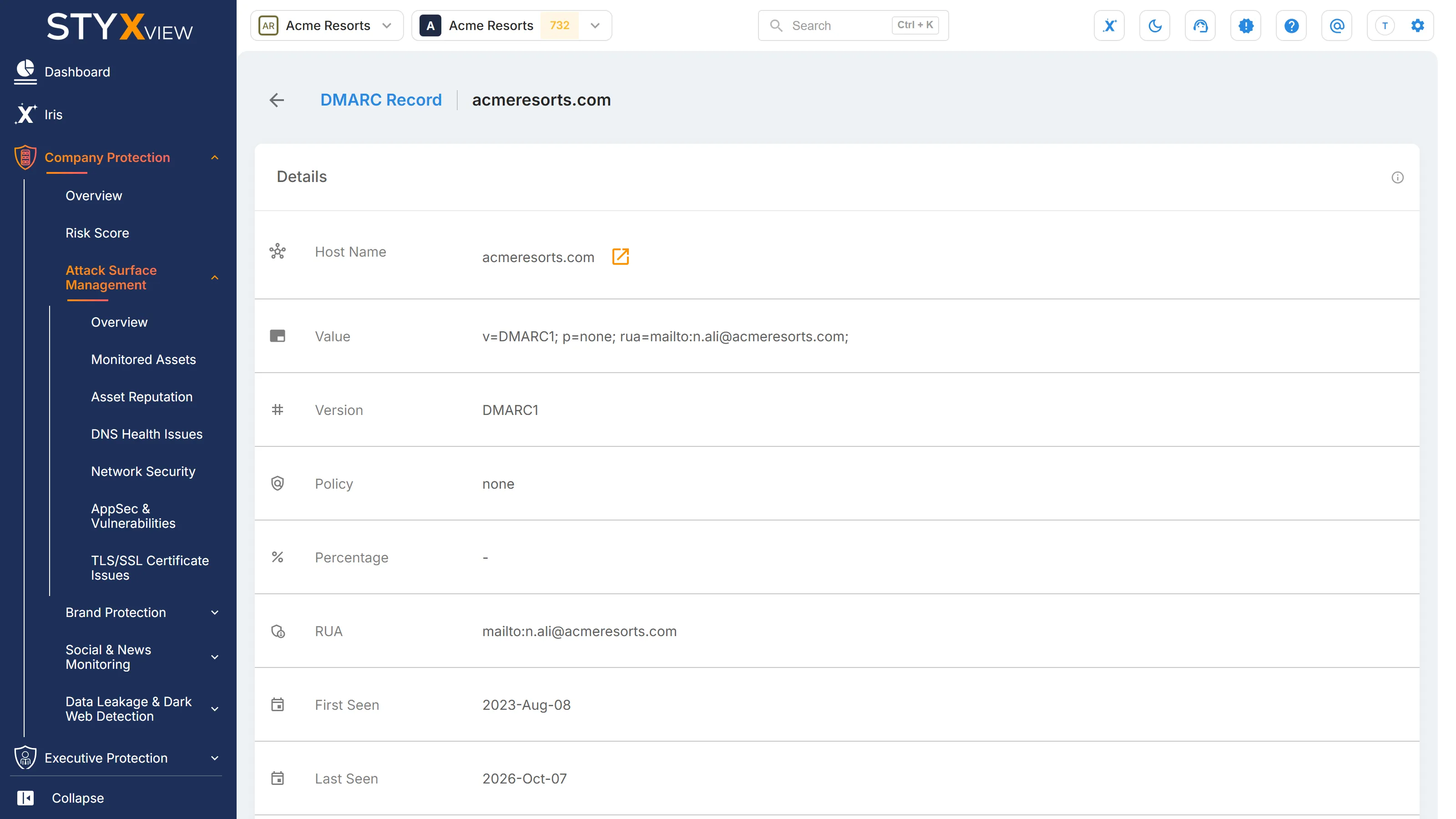This screenshot has height=819, width=1456.
Task: Click the Details section heading
Action: (x=302, y=177)
